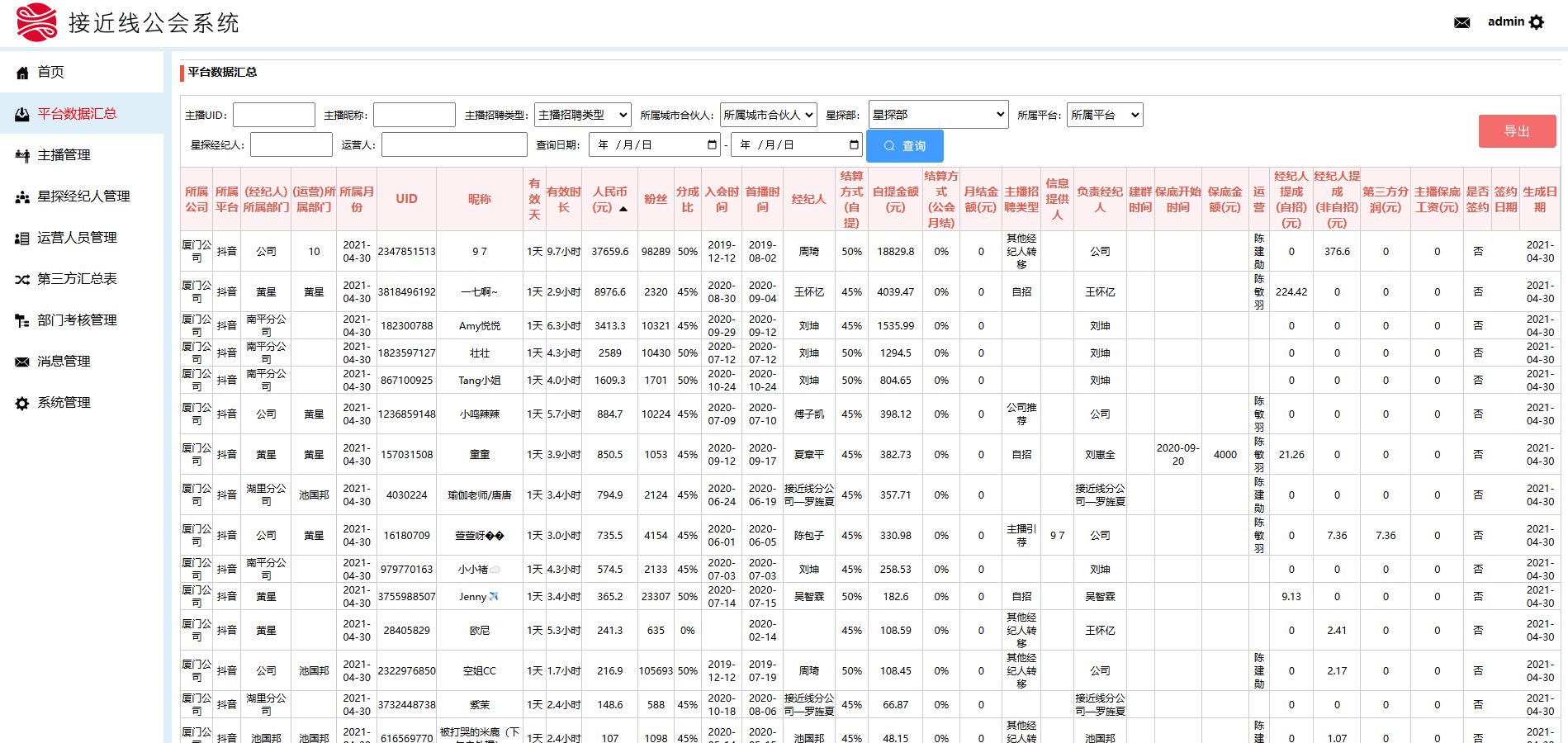Click nickname cell 空姐CC
This screenshot has height=743, width=1568.
(x=480, y=671)
